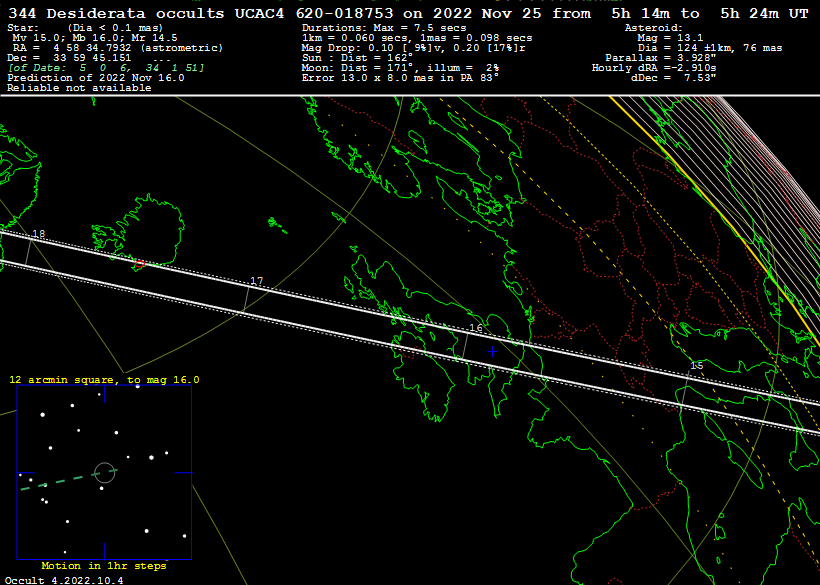Click the blue cross marker on the map
This screenshot has width=820, height=585.
492,351
